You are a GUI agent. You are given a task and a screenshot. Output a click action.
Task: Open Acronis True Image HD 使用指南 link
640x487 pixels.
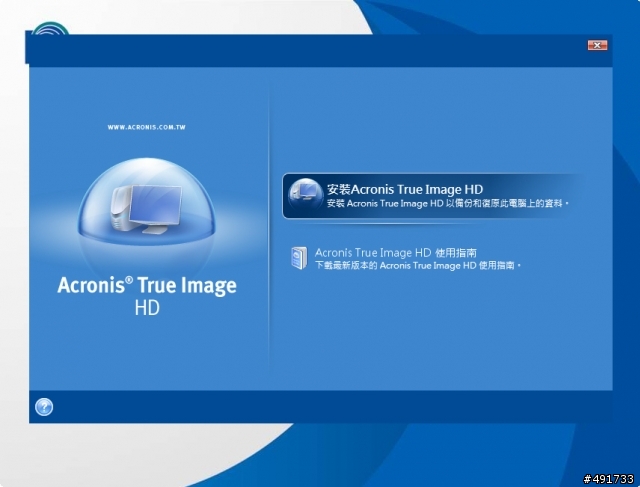(x=396, y=253)
